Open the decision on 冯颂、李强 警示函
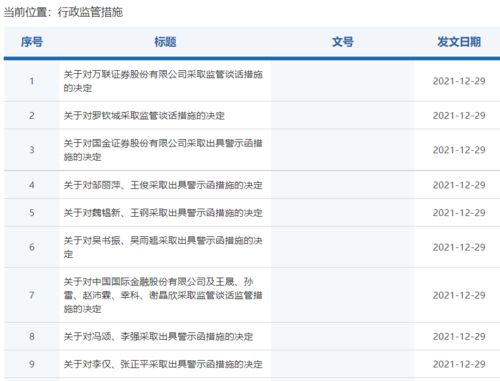Screen dimensions: 500x381 (158, 337)
